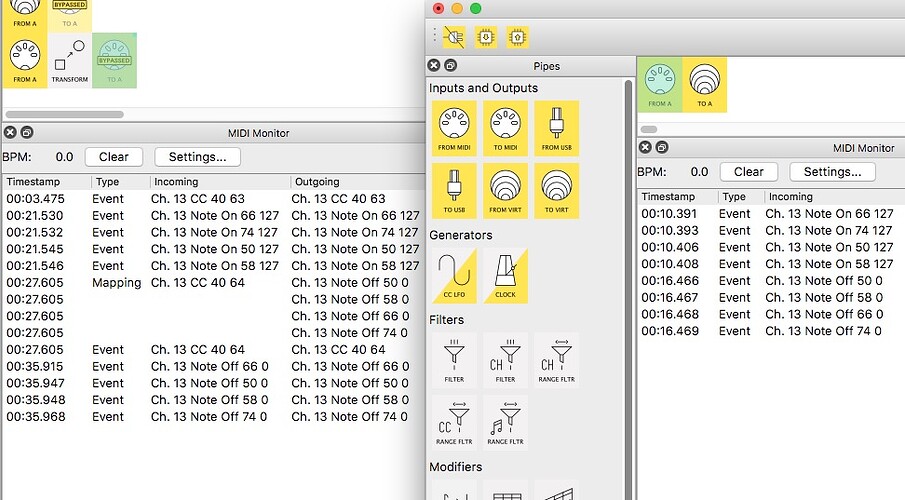This screenshot has height=500, width=905.
Task: Select the 00:35.915 Note Off 66 row
Action: pyautogui.click(x=214, y=366)
